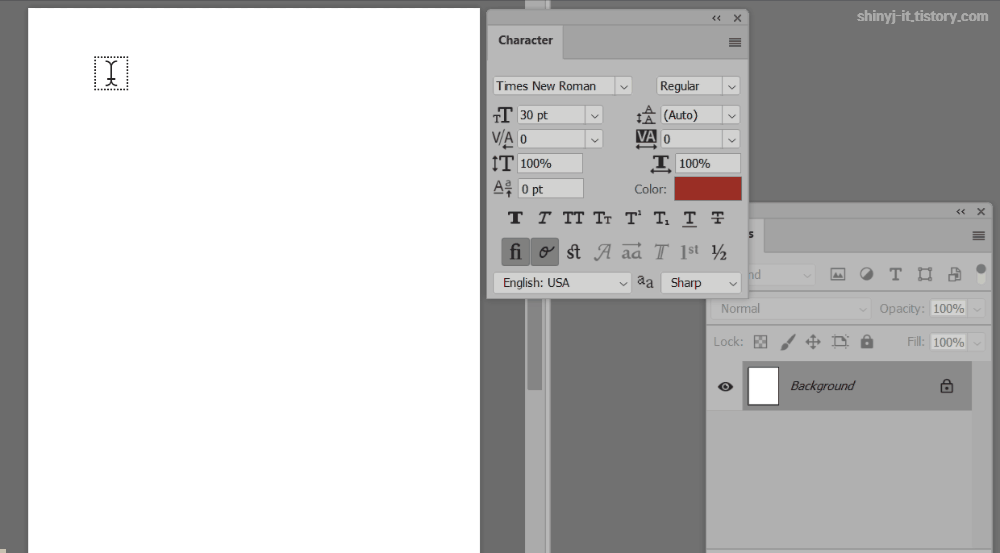Lock all layer attributes

(x=867, y=342)
